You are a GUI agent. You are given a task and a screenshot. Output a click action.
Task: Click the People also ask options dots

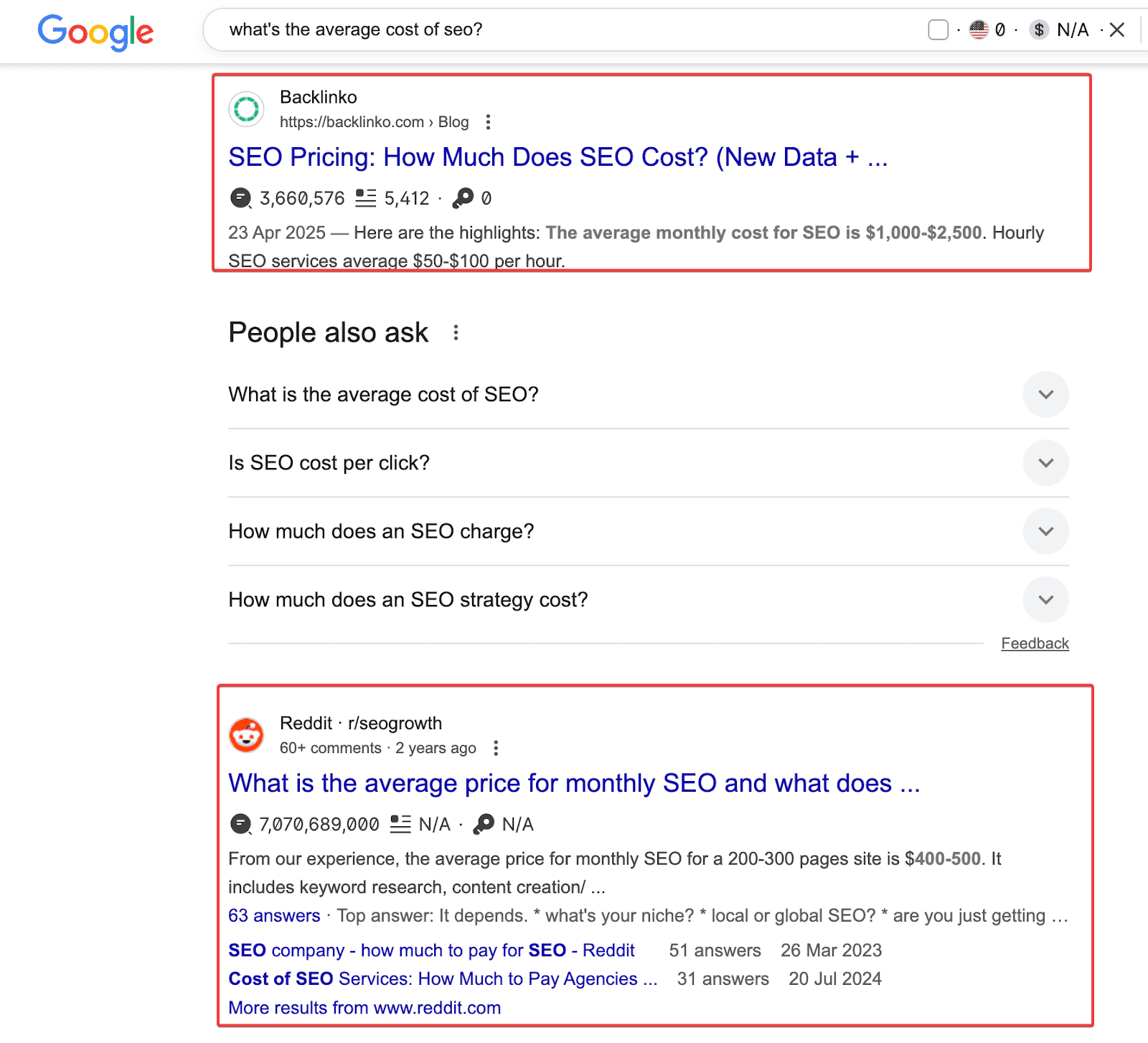point(456,332)
